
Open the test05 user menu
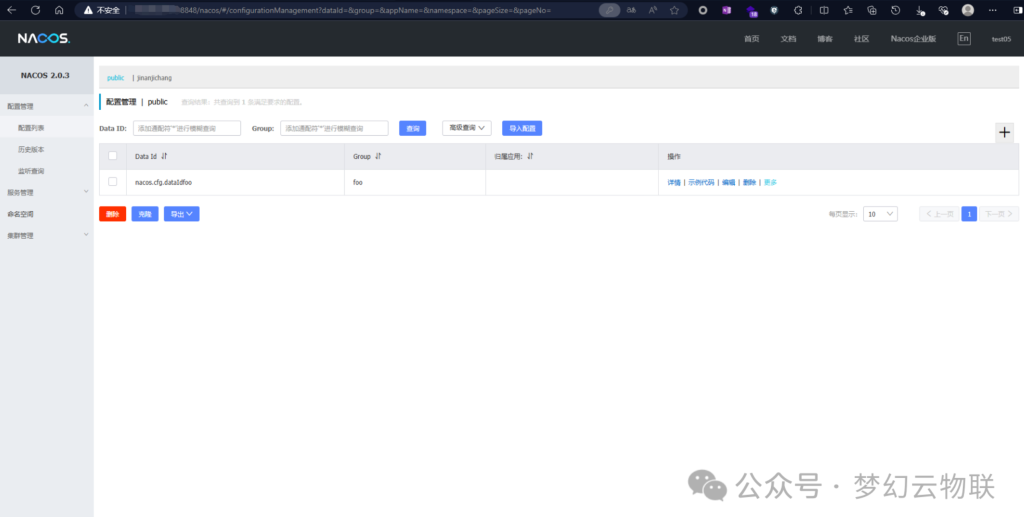(1001, 39)
